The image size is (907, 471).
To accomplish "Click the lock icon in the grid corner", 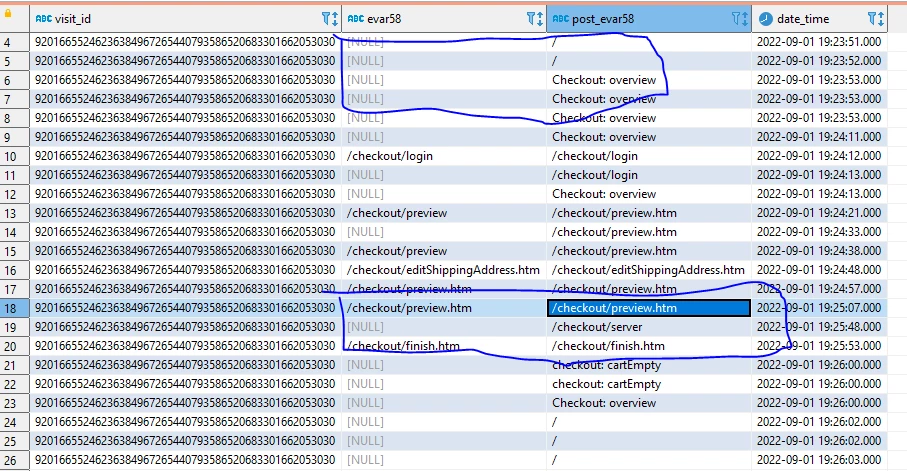I will point(8,13).
